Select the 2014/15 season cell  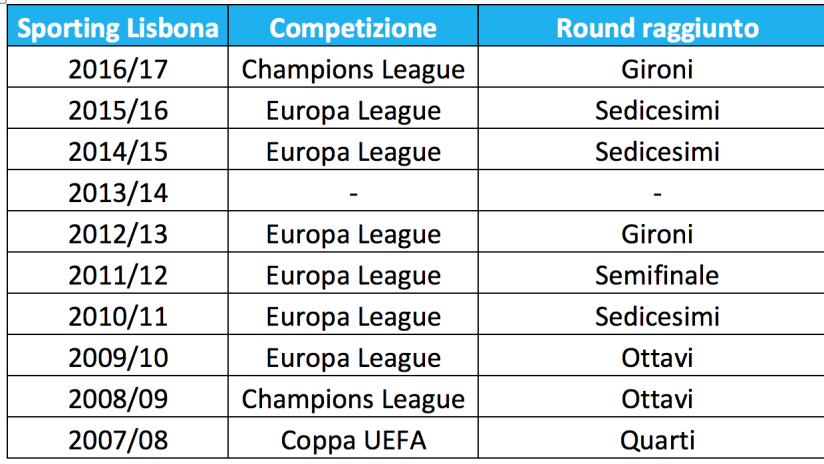point(118,149)
